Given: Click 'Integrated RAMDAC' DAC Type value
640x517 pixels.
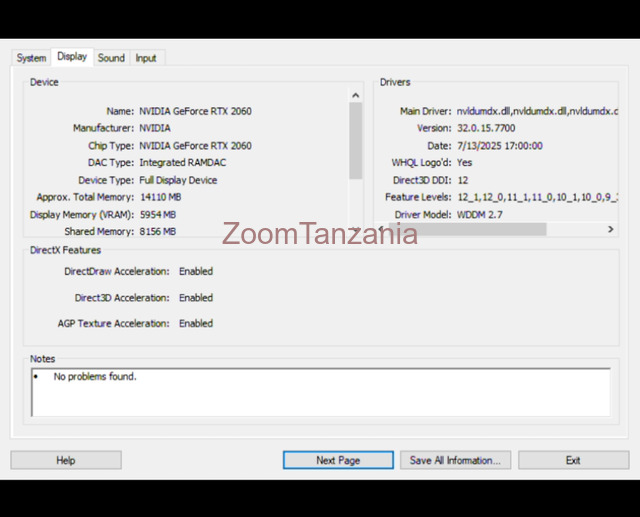Looking at the screenshot, I should coord(183,162).
